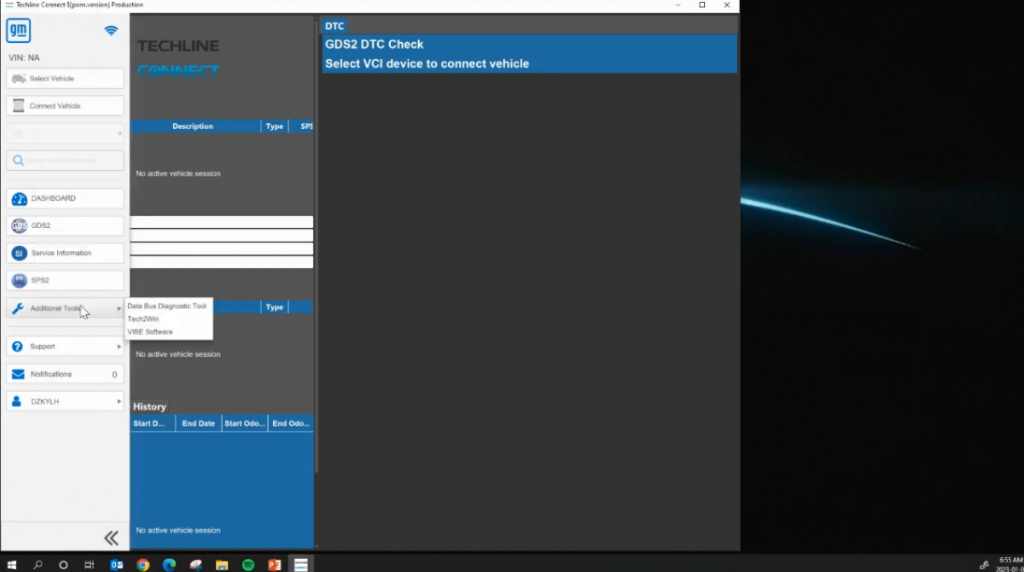The width and height of the screenshot is (1024, 572).
Task: Click the GDS2 DTC Check heading
Action: pyautogui.click(x=374, y=44)
